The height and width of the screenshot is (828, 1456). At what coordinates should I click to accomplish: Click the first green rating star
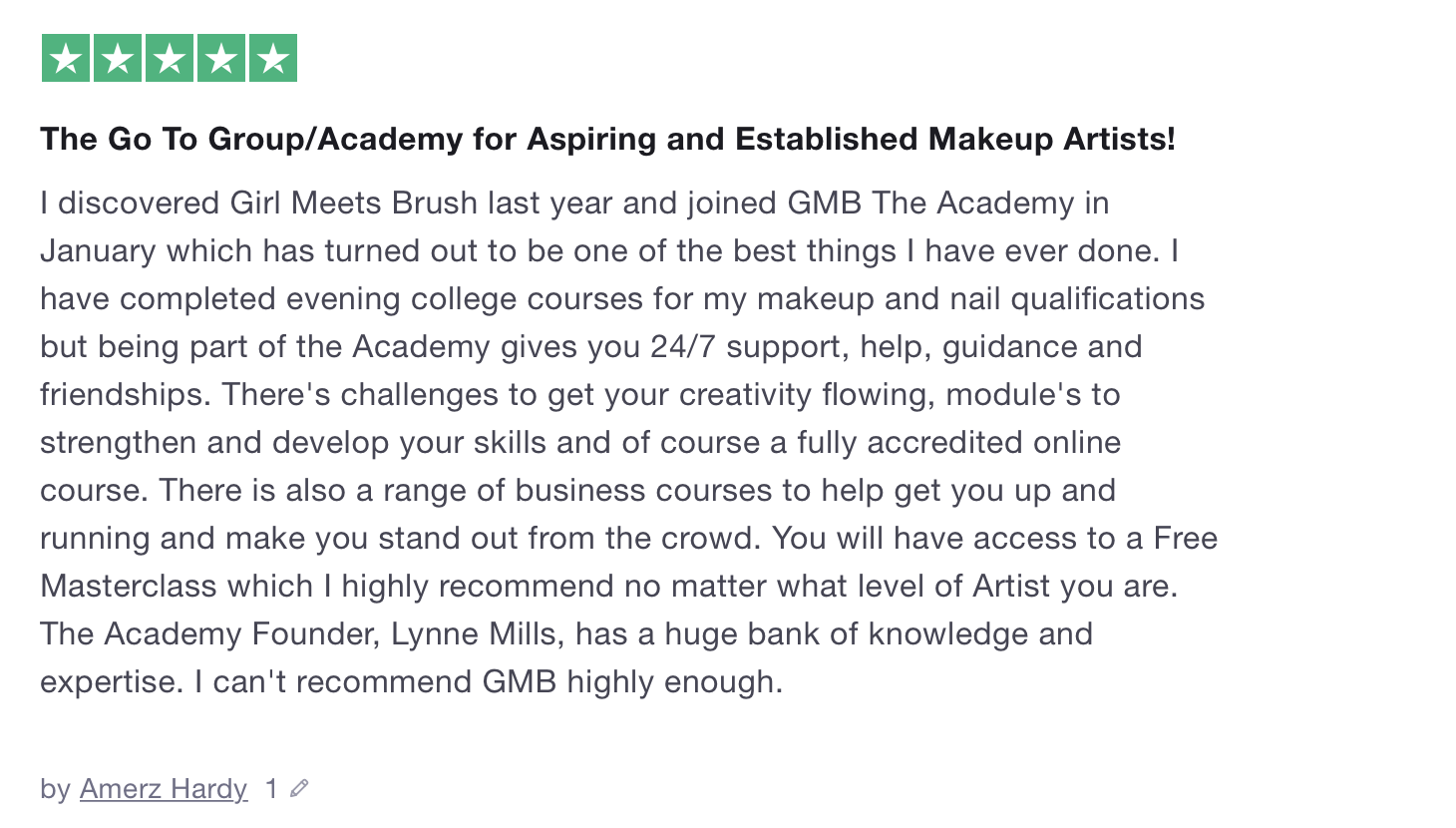[66, 58]
